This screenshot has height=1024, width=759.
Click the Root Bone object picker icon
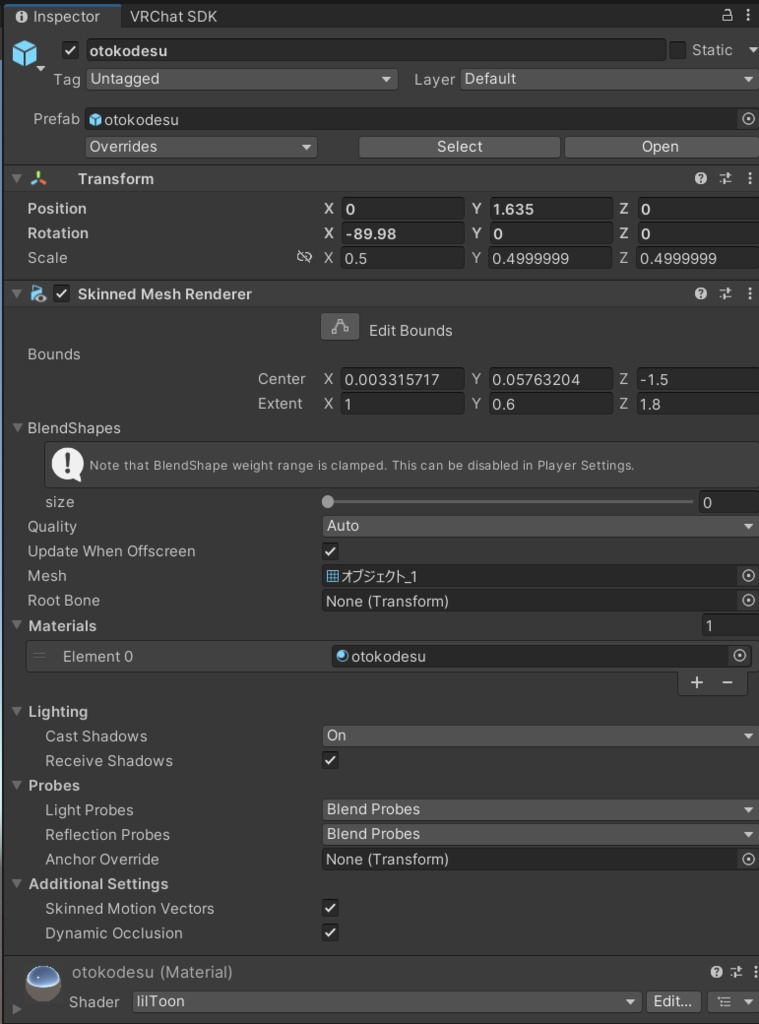(x=747, y=601)
